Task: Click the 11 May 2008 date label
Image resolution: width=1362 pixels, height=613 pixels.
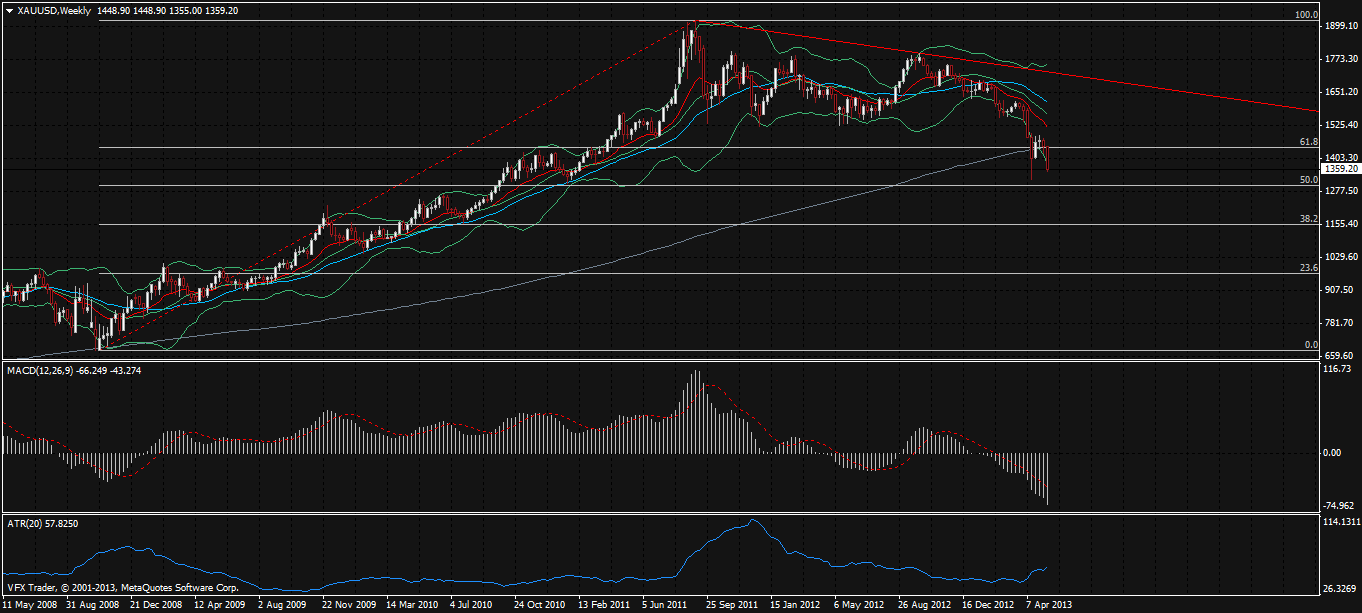Action: 30,605
